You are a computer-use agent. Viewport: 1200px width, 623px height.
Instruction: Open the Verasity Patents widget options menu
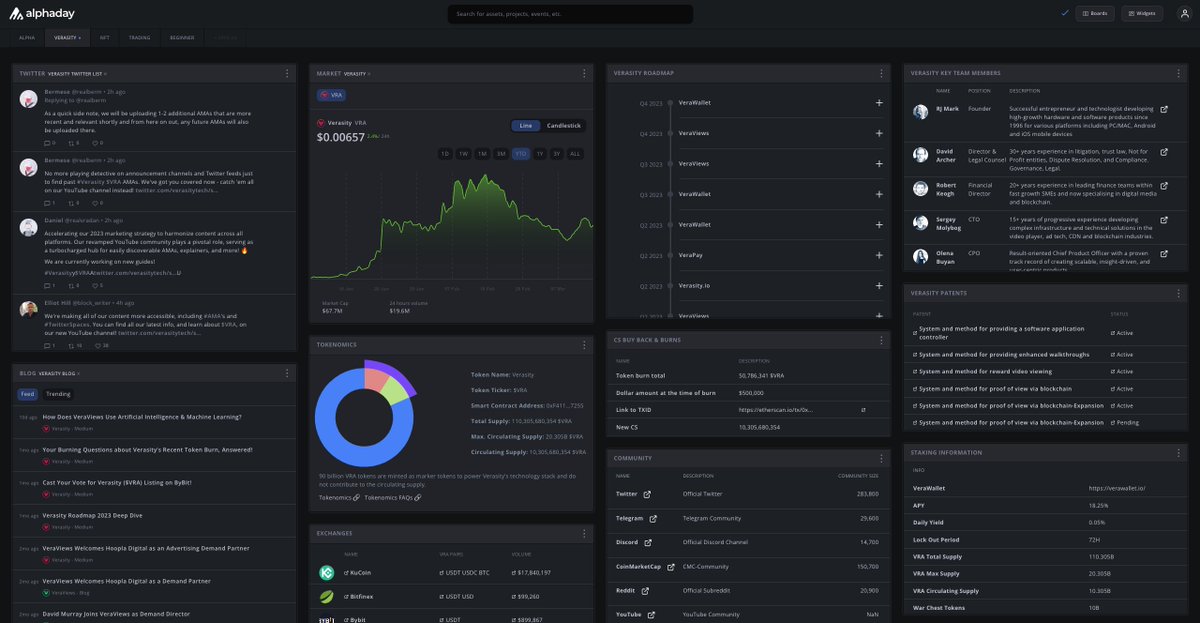click(1179, 293)
